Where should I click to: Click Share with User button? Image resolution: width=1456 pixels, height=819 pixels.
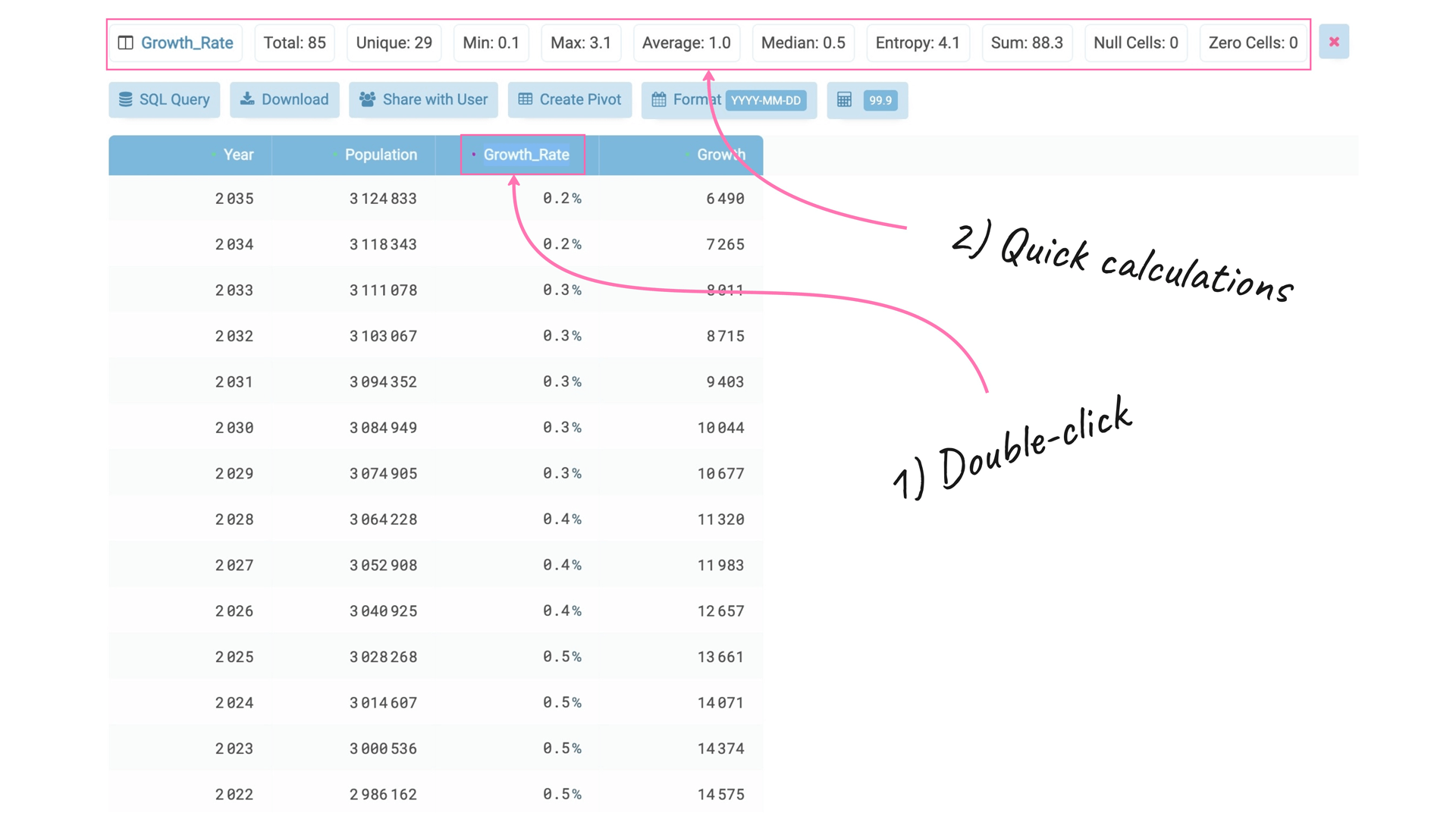423,99
